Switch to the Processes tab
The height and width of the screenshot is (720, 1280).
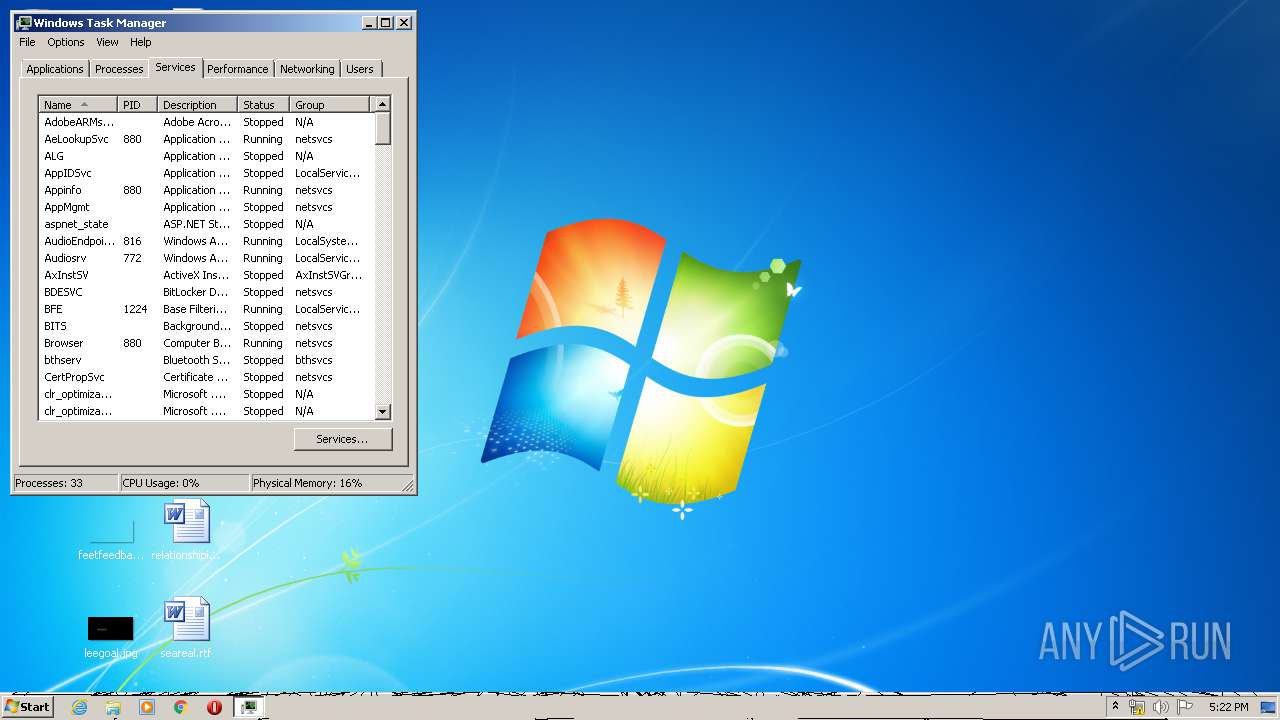[119, 69]
